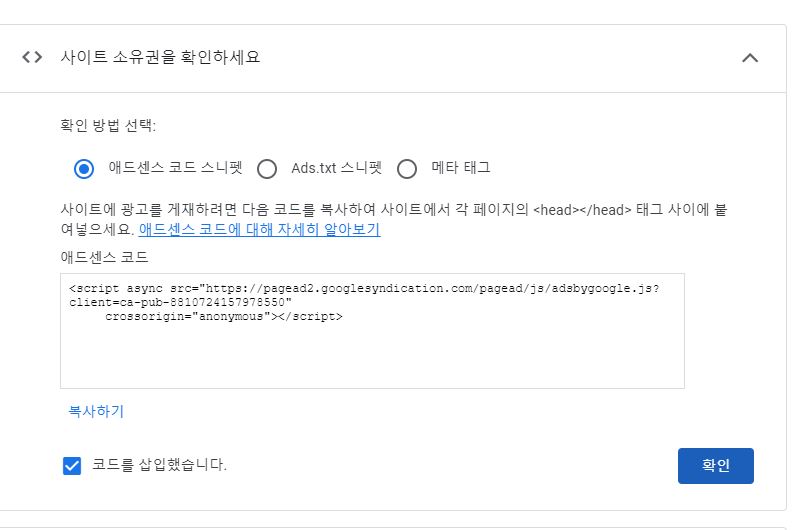Uncheck the '코드를 삽입했습니다' checkbox
The image size is (803, 530).
coord(72,465)
